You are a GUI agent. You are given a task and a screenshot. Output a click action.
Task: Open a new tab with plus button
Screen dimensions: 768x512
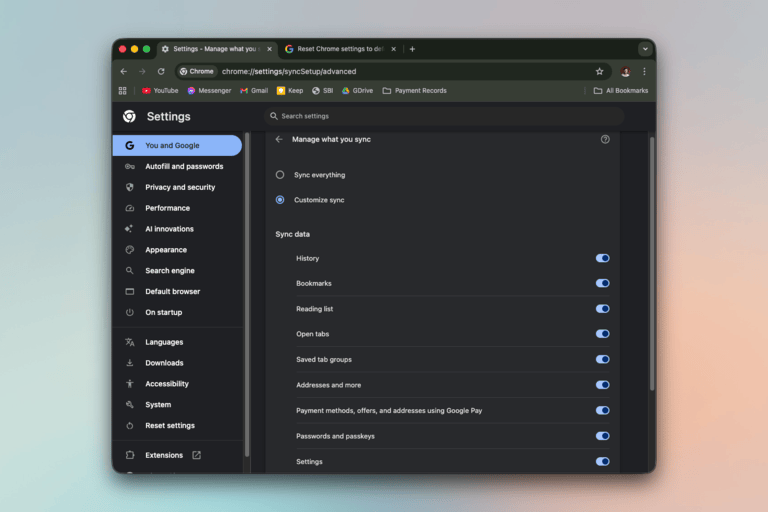(412, 49)
